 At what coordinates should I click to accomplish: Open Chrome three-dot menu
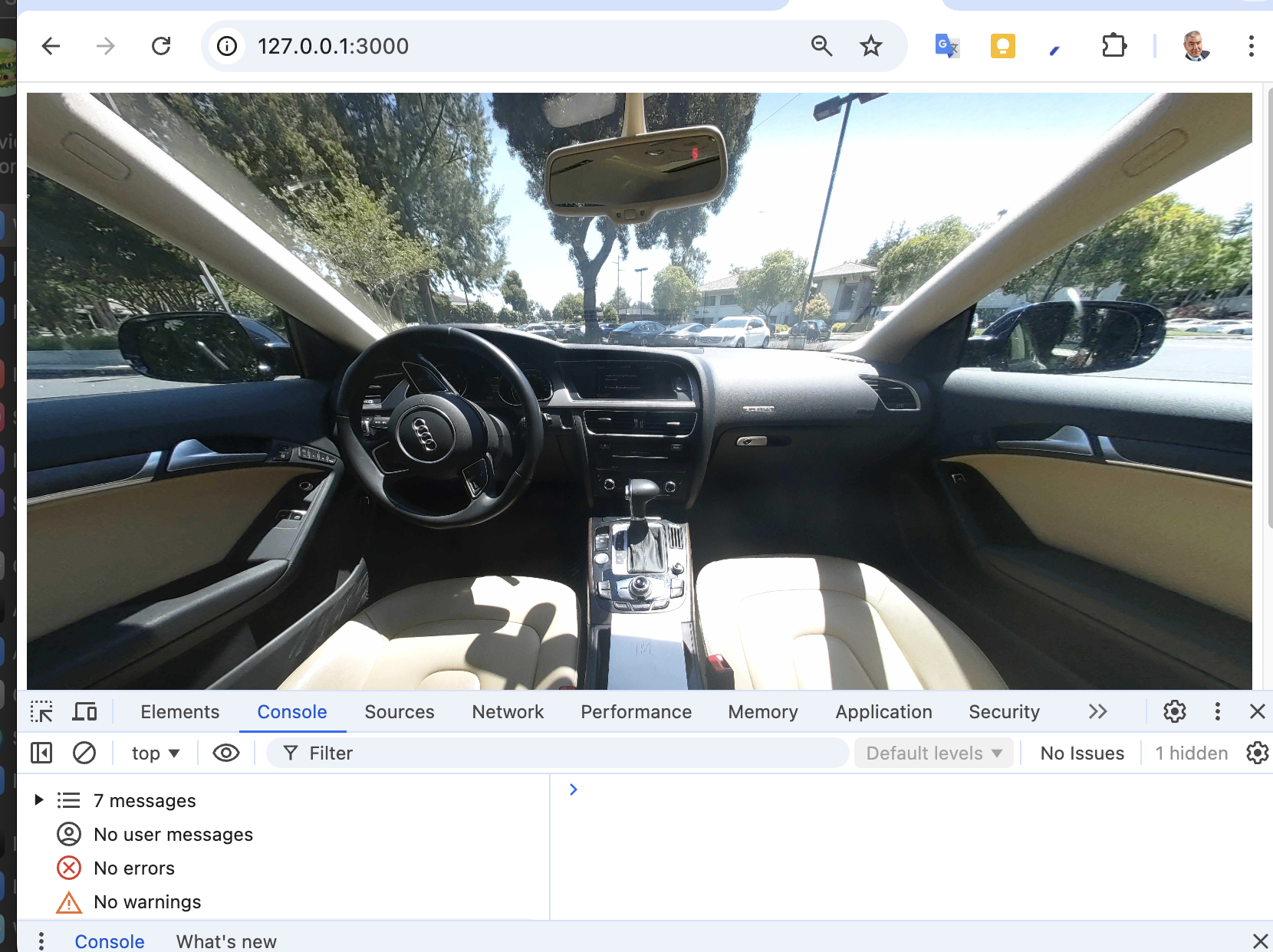[x=1251, y=46]
